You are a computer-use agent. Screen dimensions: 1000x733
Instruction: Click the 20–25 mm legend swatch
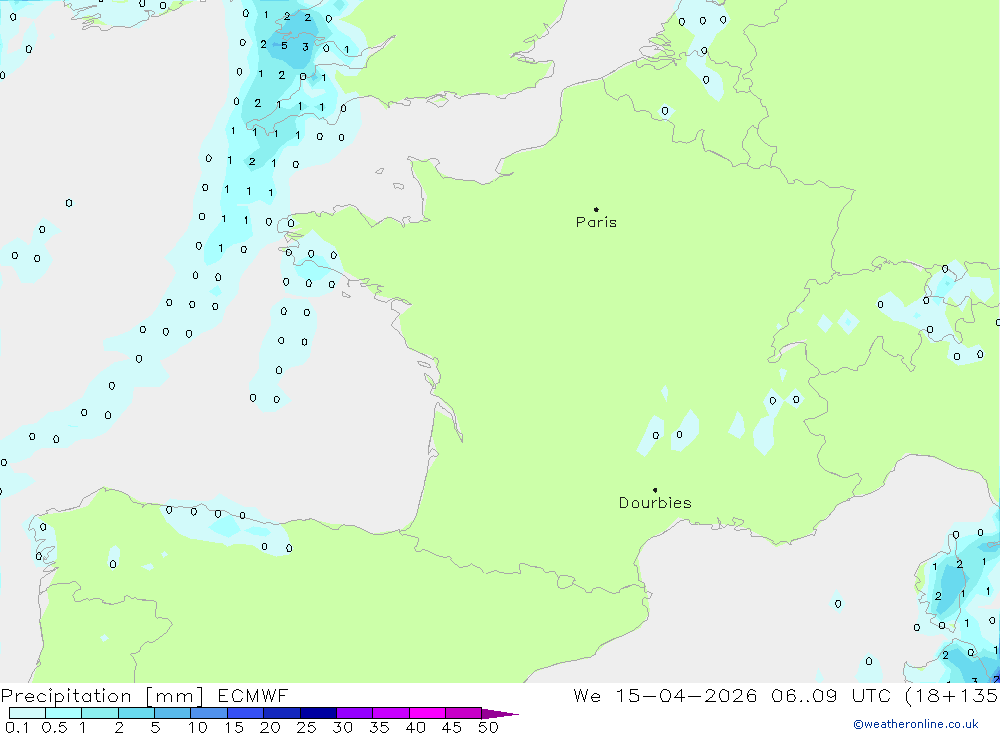point(282,713)
